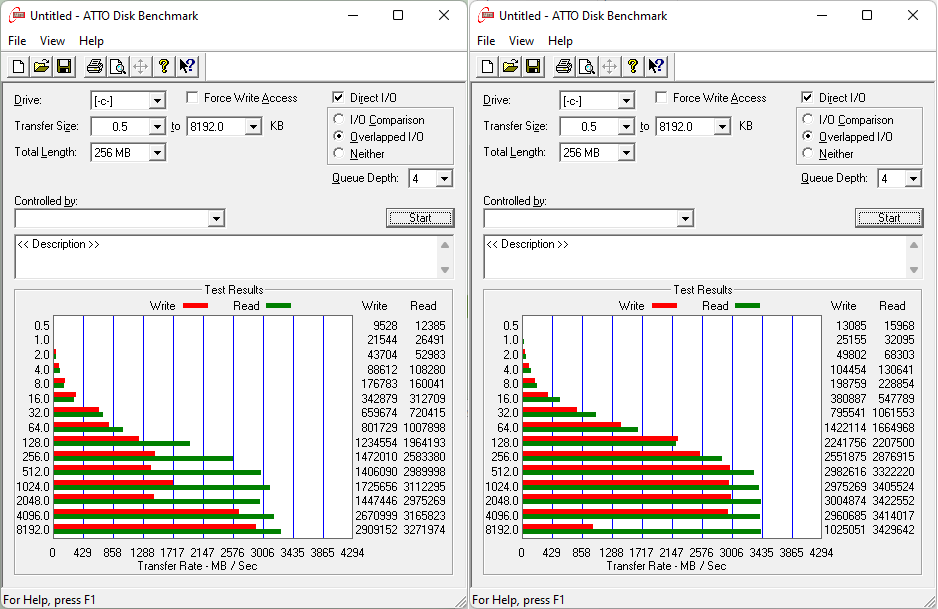
Task: Click the four-arrow move icon in the left window
Action: [x=141, y=66]
